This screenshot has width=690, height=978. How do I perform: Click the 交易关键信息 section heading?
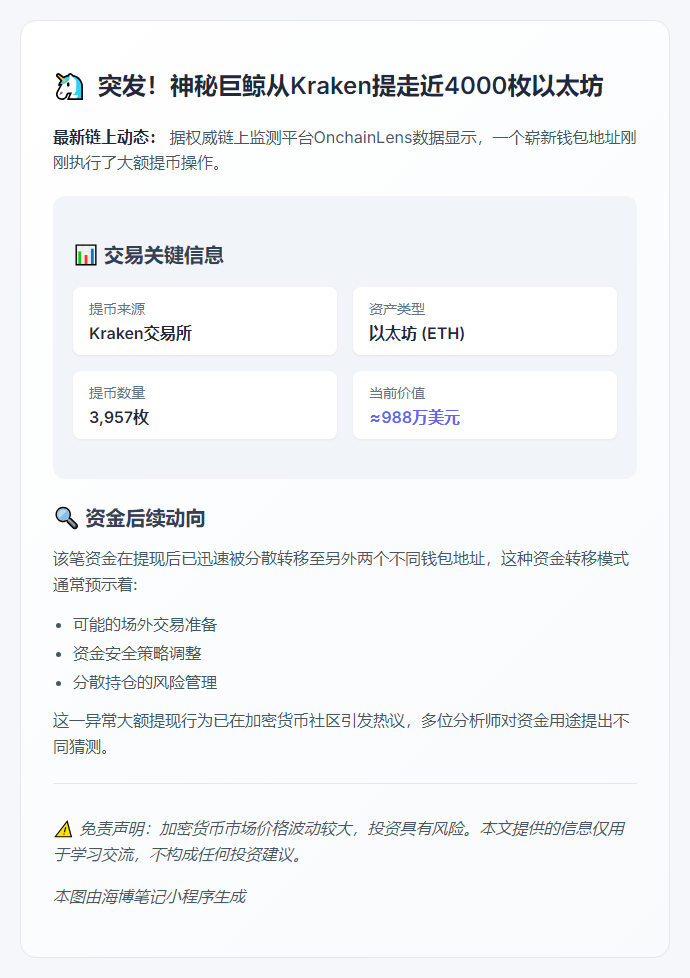pyautogui.click(x=163, y=254)
